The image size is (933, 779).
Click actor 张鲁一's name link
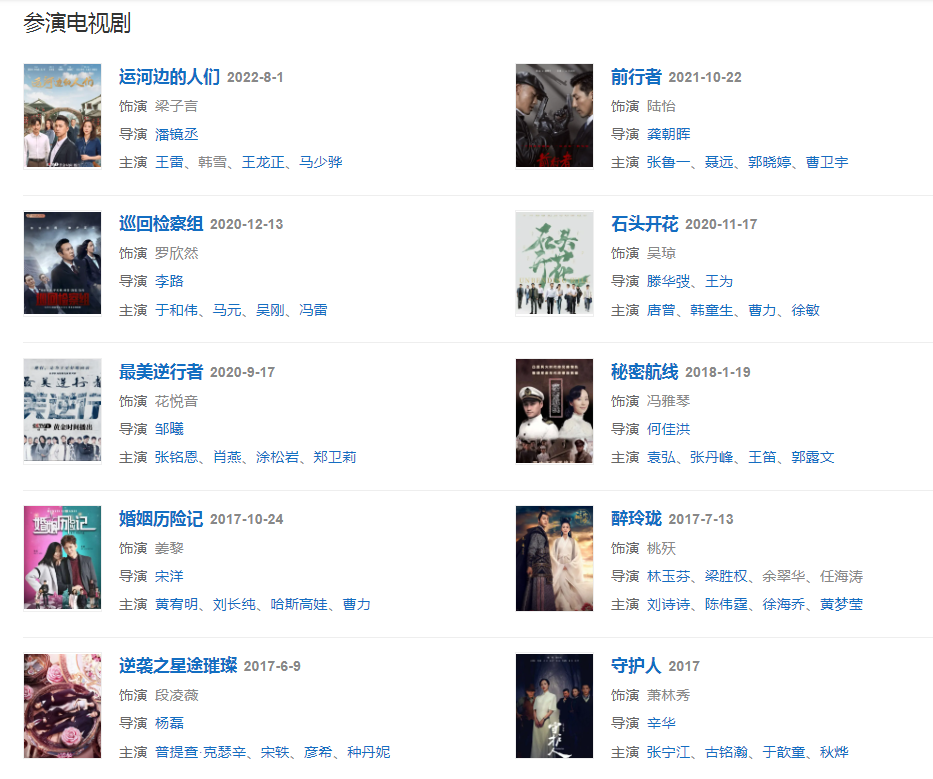click(x=668, y=162)
